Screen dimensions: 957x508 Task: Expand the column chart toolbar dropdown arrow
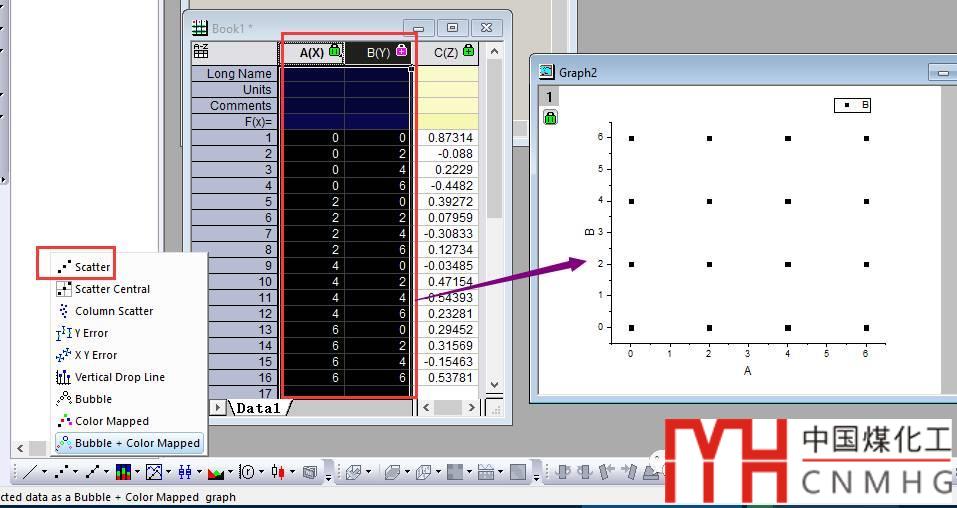[138, 472]
